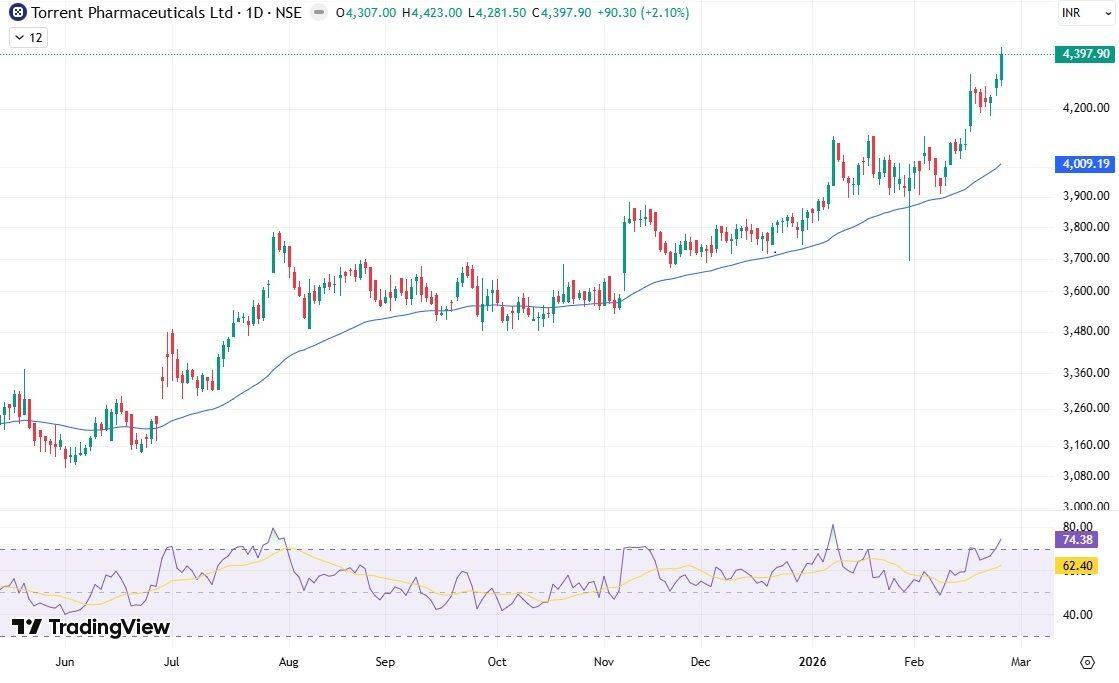This screenshot has width=1119, height=683.
Task: Click the Aug label on time axis
Action: point(288,662)
